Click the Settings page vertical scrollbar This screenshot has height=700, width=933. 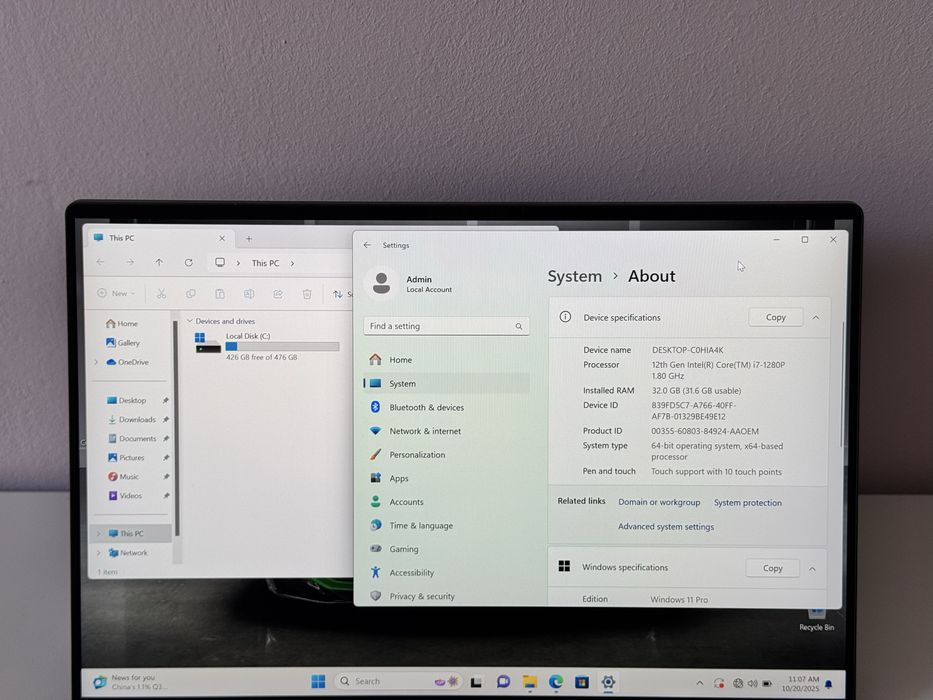(842, 384)
